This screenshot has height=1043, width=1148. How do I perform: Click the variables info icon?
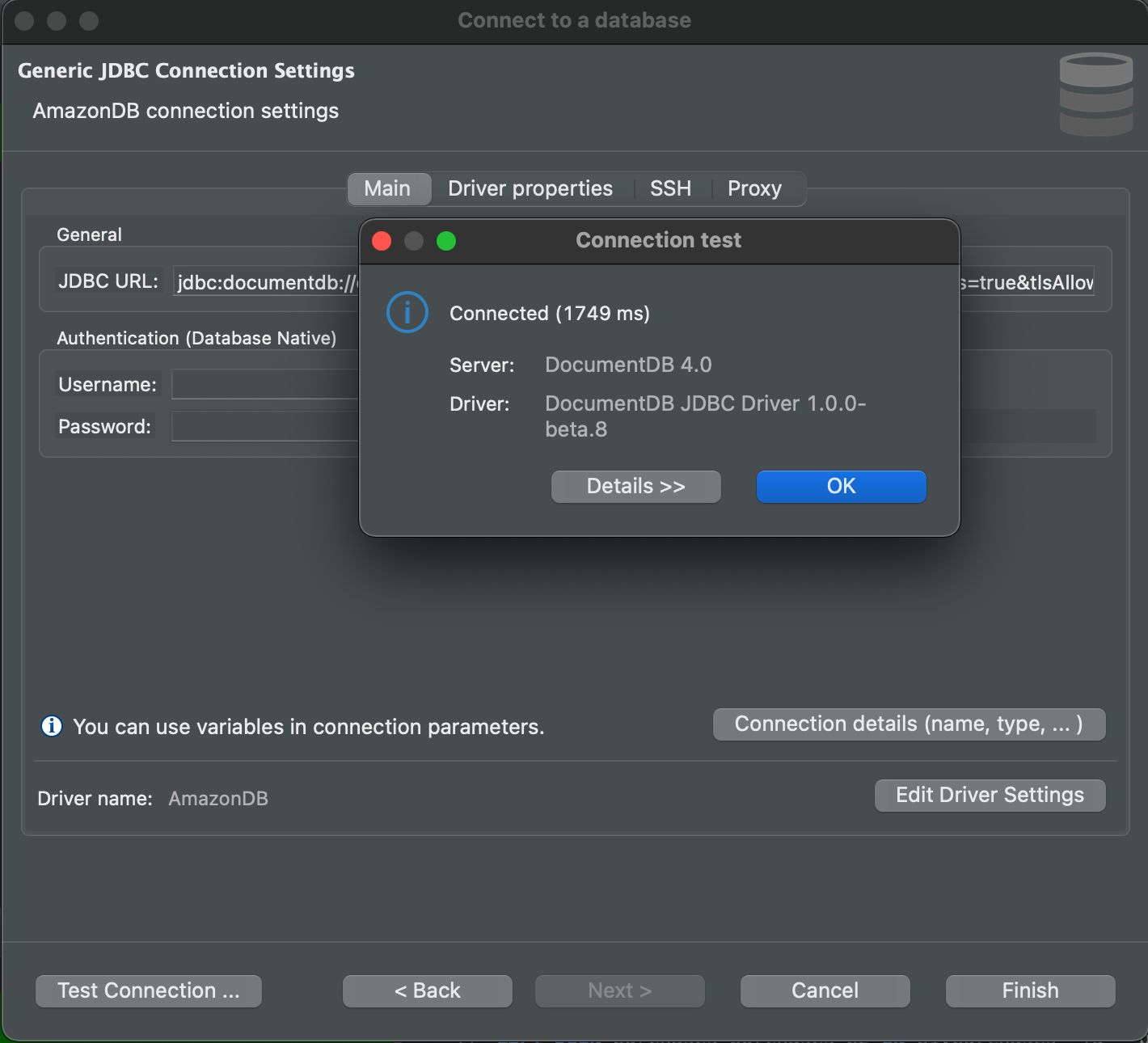[52, 726]
